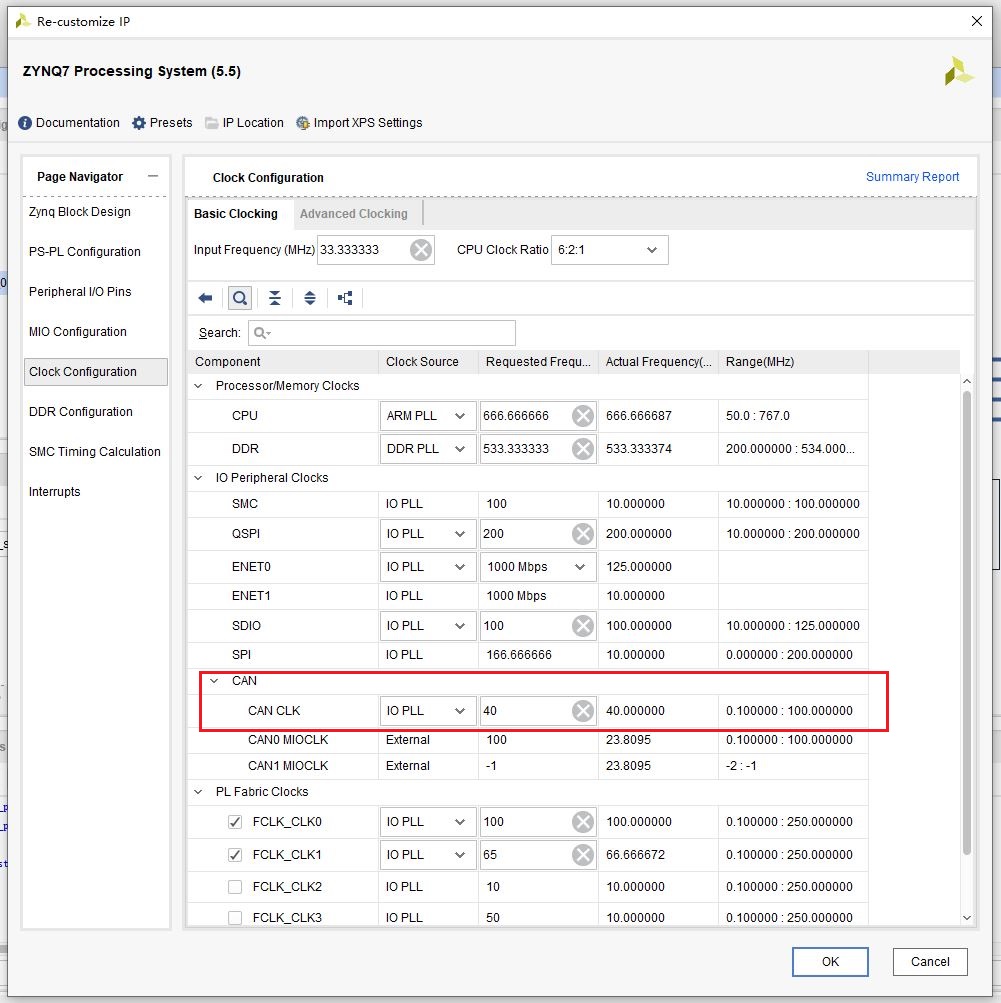
Task: Clear the FCLK_CLK0 requested frequency
Action: click(x=583, y=822)
